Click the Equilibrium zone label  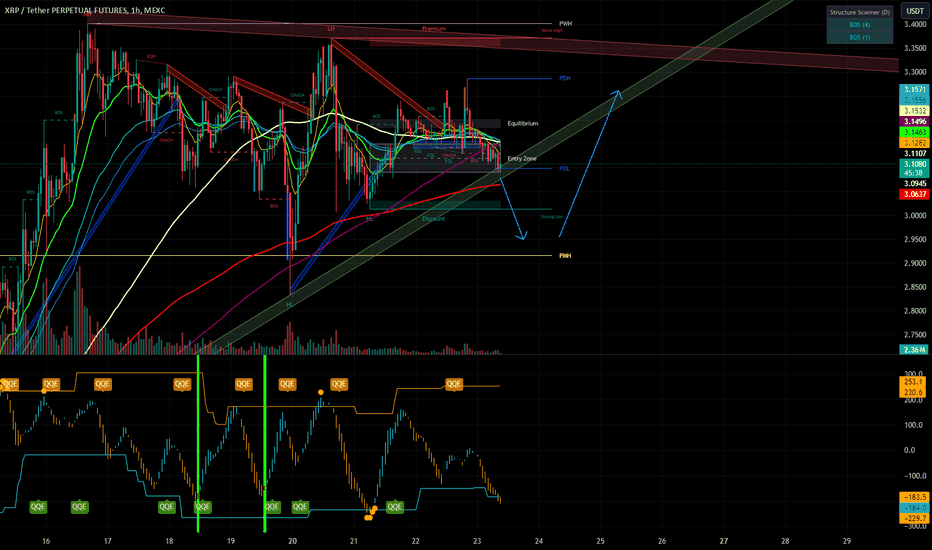522,124
